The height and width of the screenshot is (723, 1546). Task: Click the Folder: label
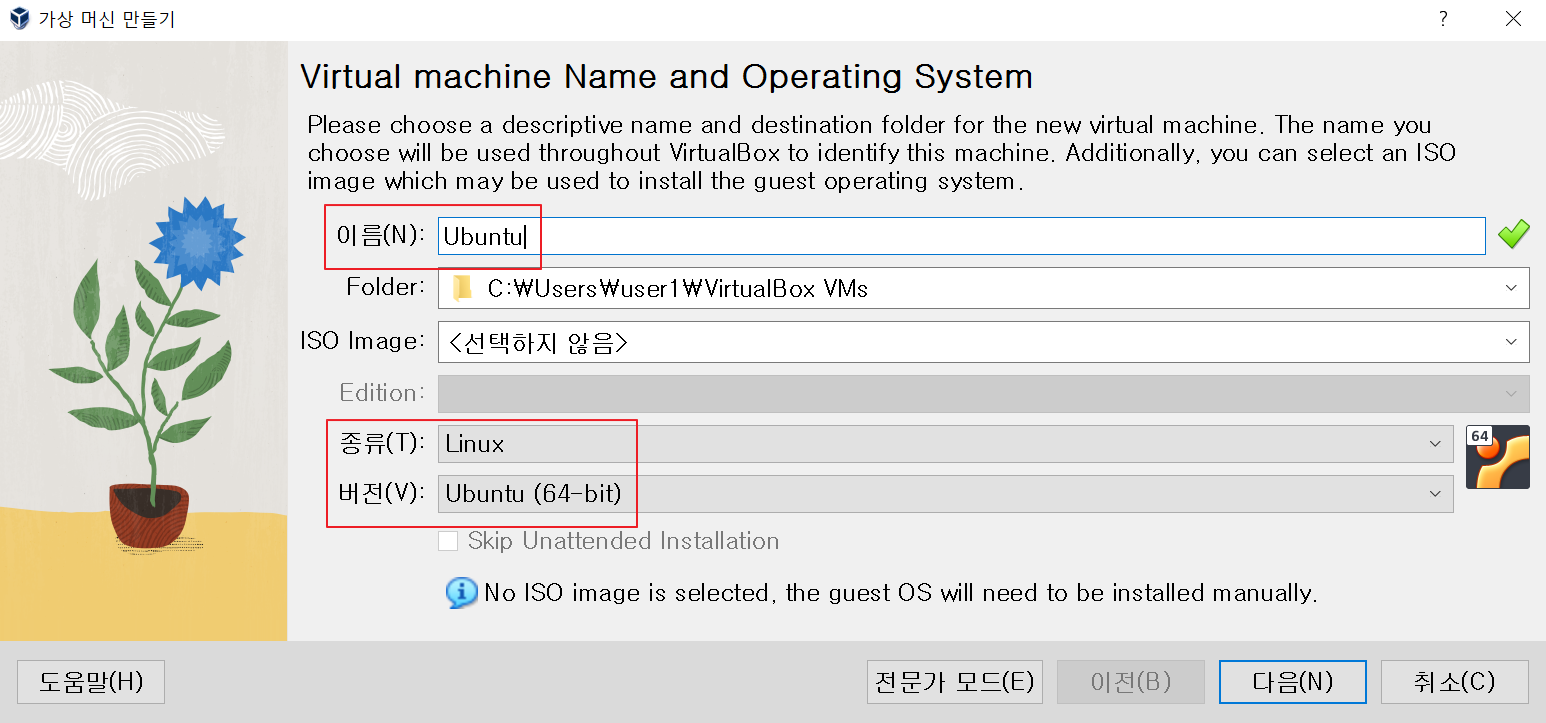(x=386, y=287)
